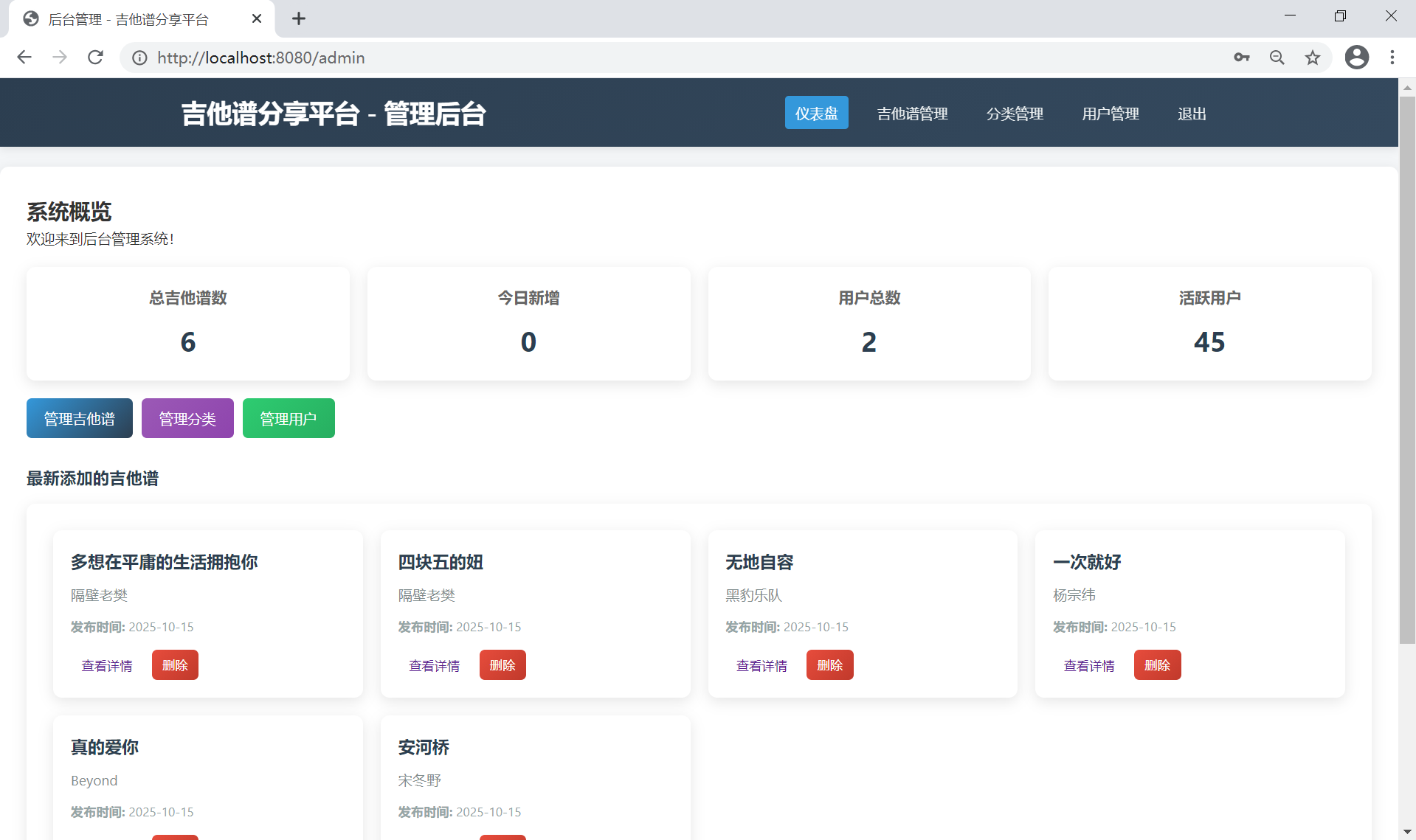Open the browser profile avatar
The width and height of the screenshot is (1416, 840).
tap(1356, 58)
